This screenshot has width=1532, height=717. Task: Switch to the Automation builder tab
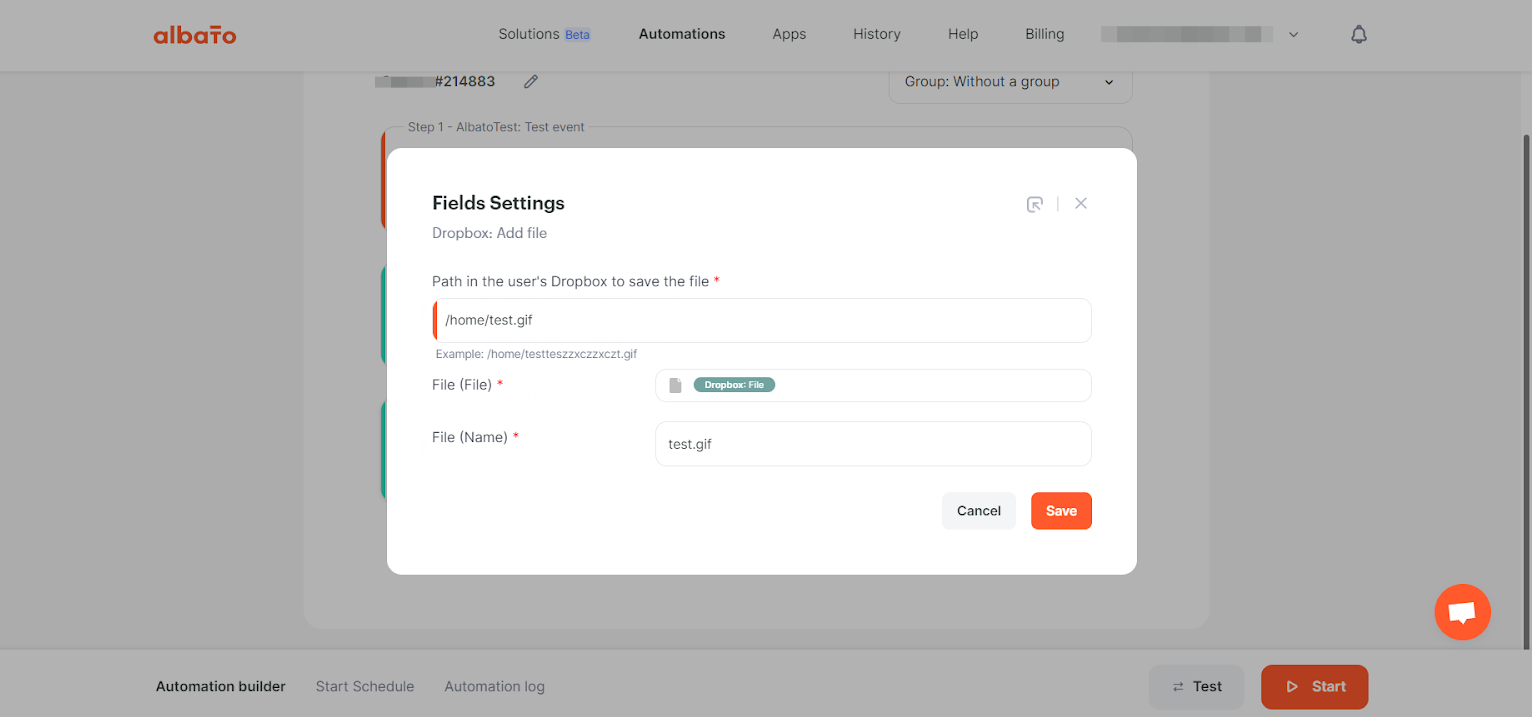click(x=221, y=687)
